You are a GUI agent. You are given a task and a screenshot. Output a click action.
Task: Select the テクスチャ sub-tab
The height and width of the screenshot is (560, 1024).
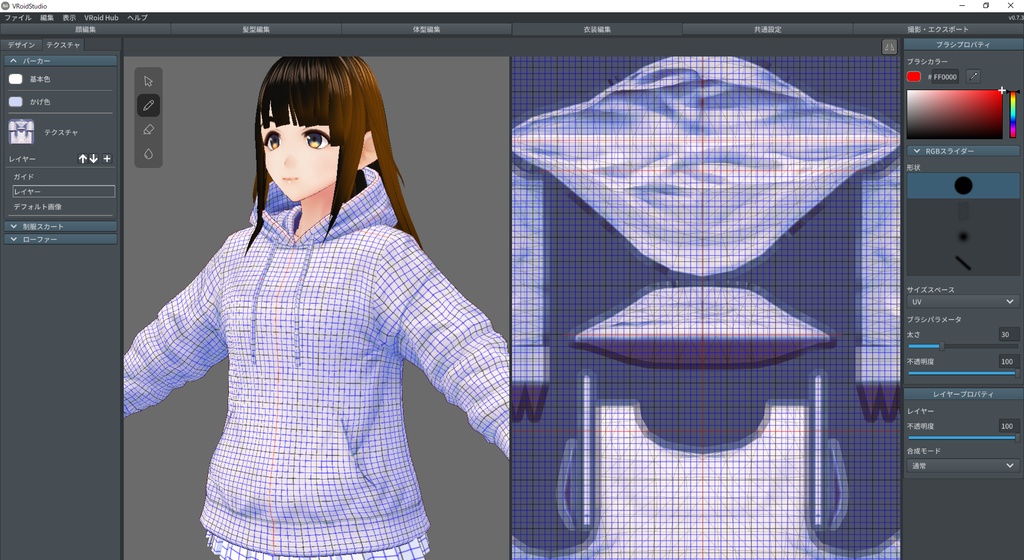[x=63, y=45]
